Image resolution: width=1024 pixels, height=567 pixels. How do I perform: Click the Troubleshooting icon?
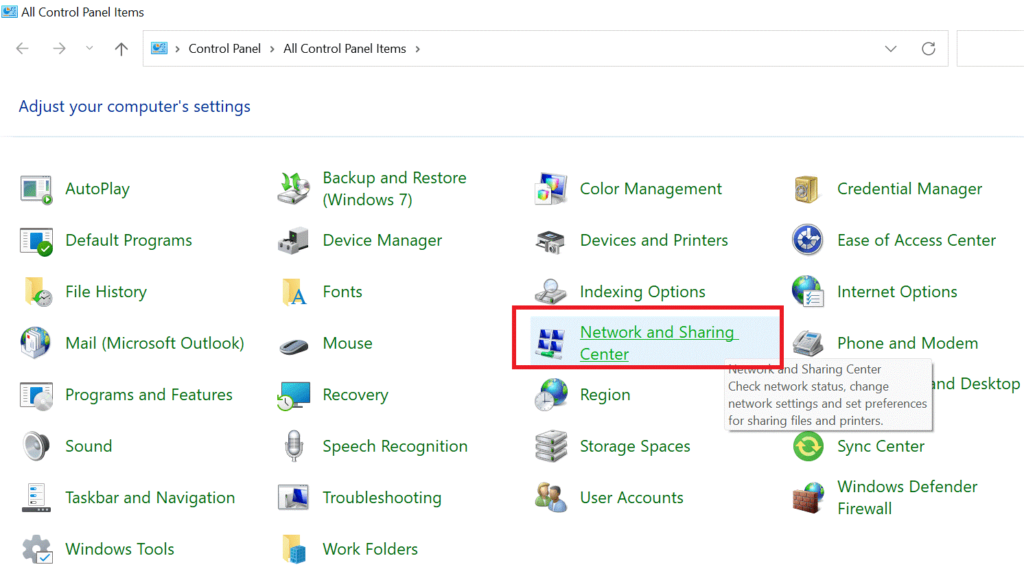point(293,498)
